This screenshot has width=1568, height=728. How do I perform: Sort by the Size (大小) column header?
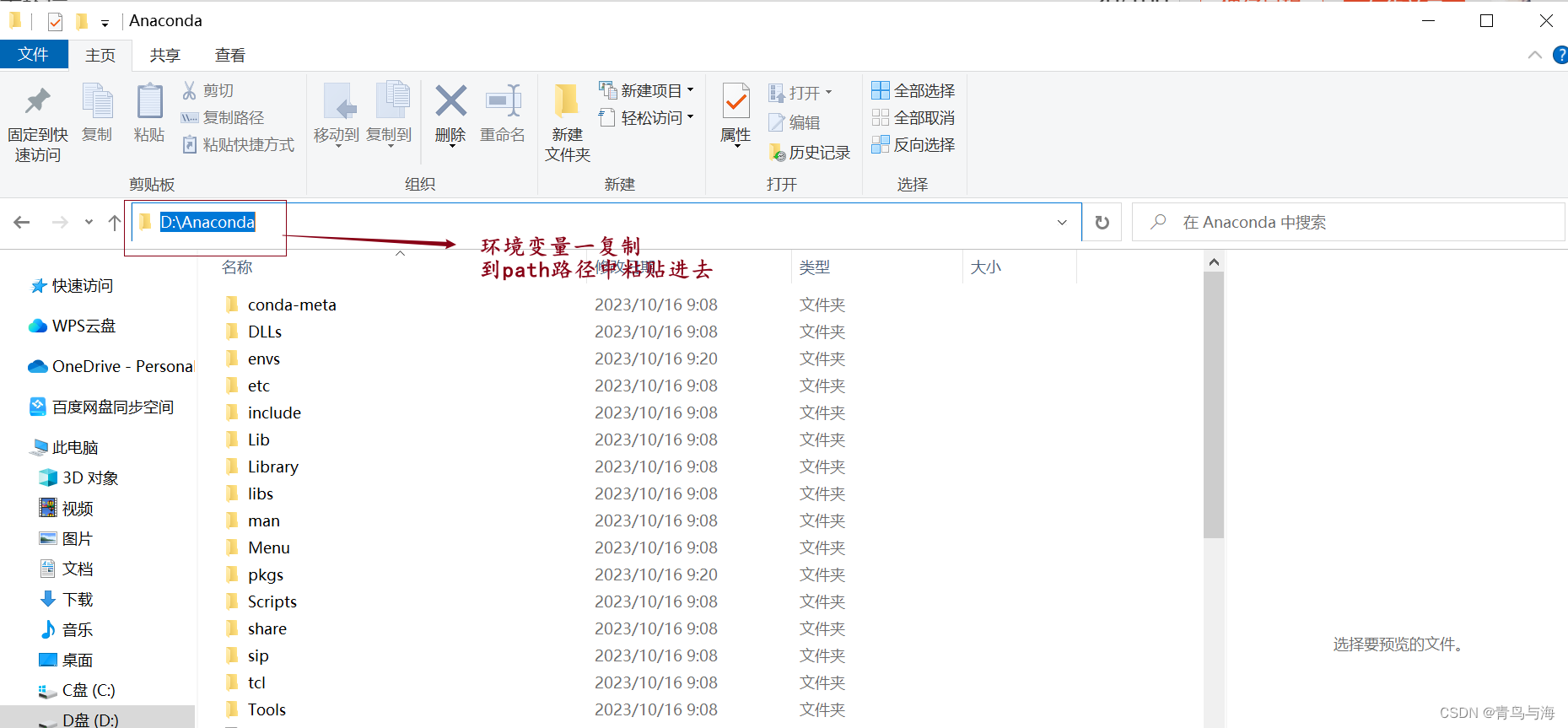pos(986,267)
